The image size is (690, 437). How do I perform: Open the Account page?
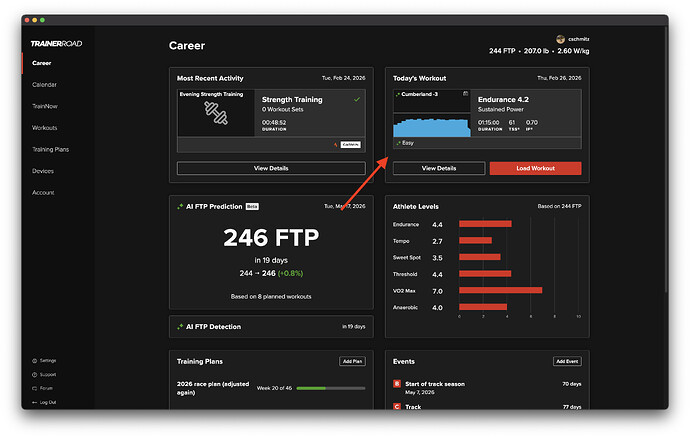(x=43, y=192)
